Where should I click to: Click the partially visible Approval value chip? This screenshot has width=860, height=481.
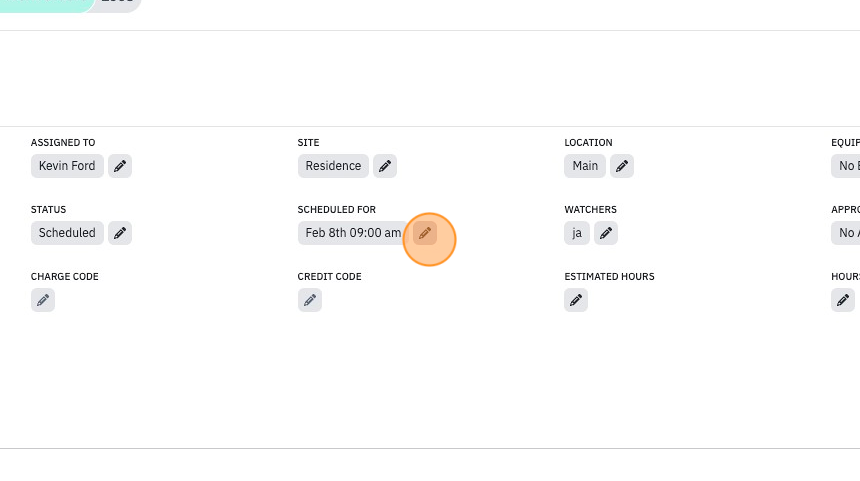[846, 233]
